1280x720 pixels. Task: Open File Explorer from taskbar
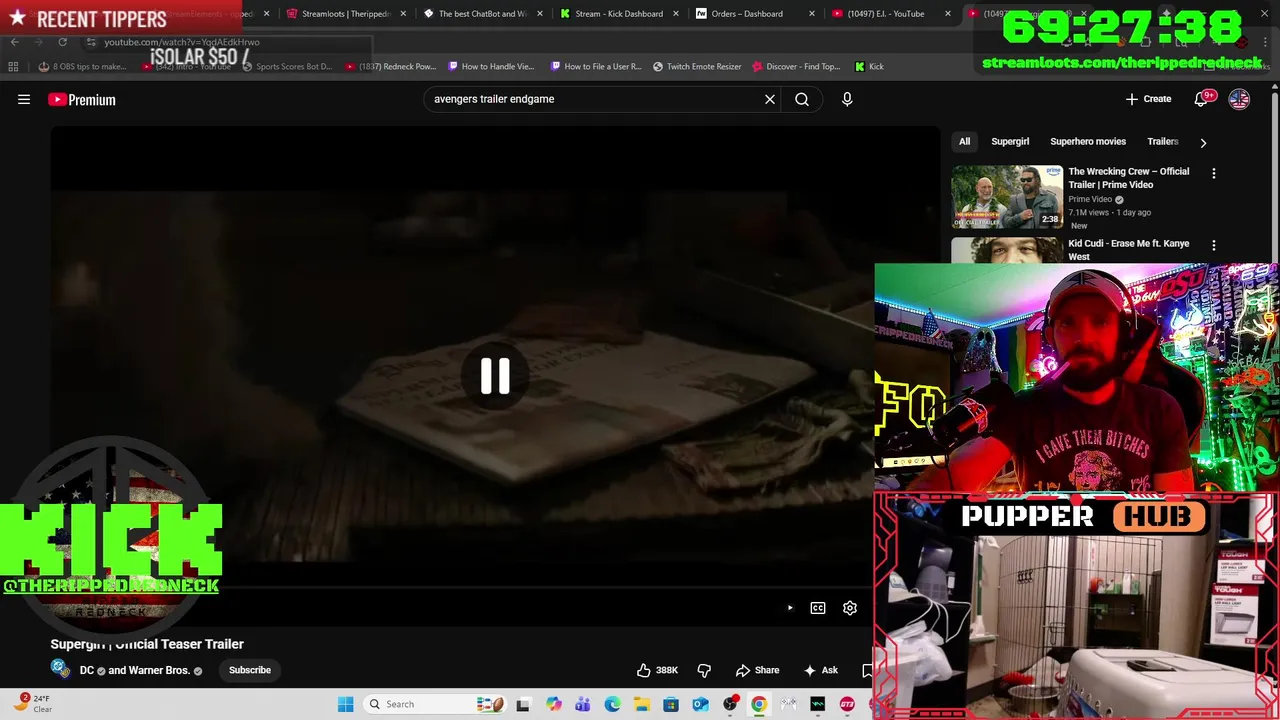pos(641,704)
